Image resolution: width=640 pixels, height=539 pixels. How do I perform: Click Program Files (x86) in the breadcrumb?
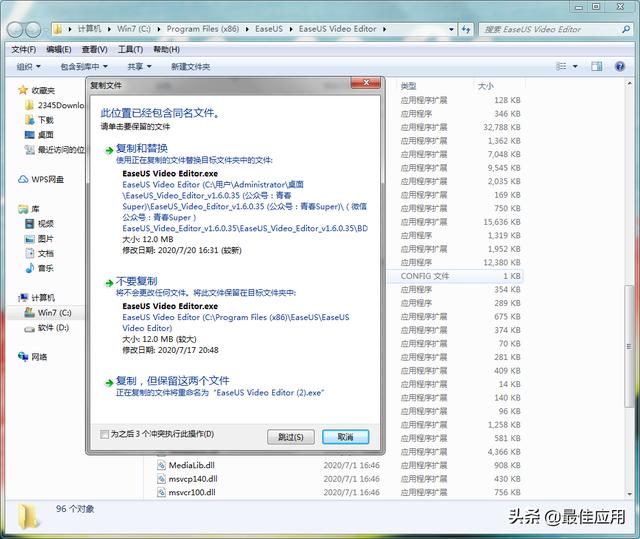pyautogui.click(x=203, y=29)
